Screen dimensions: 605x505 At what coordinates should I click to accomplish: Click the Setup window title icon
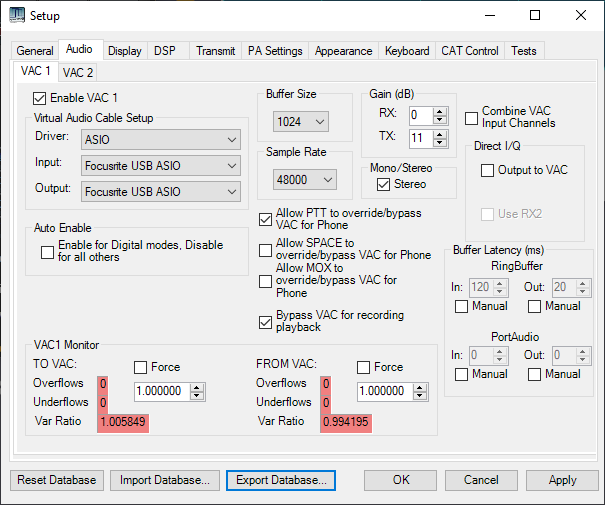[17, 16]
